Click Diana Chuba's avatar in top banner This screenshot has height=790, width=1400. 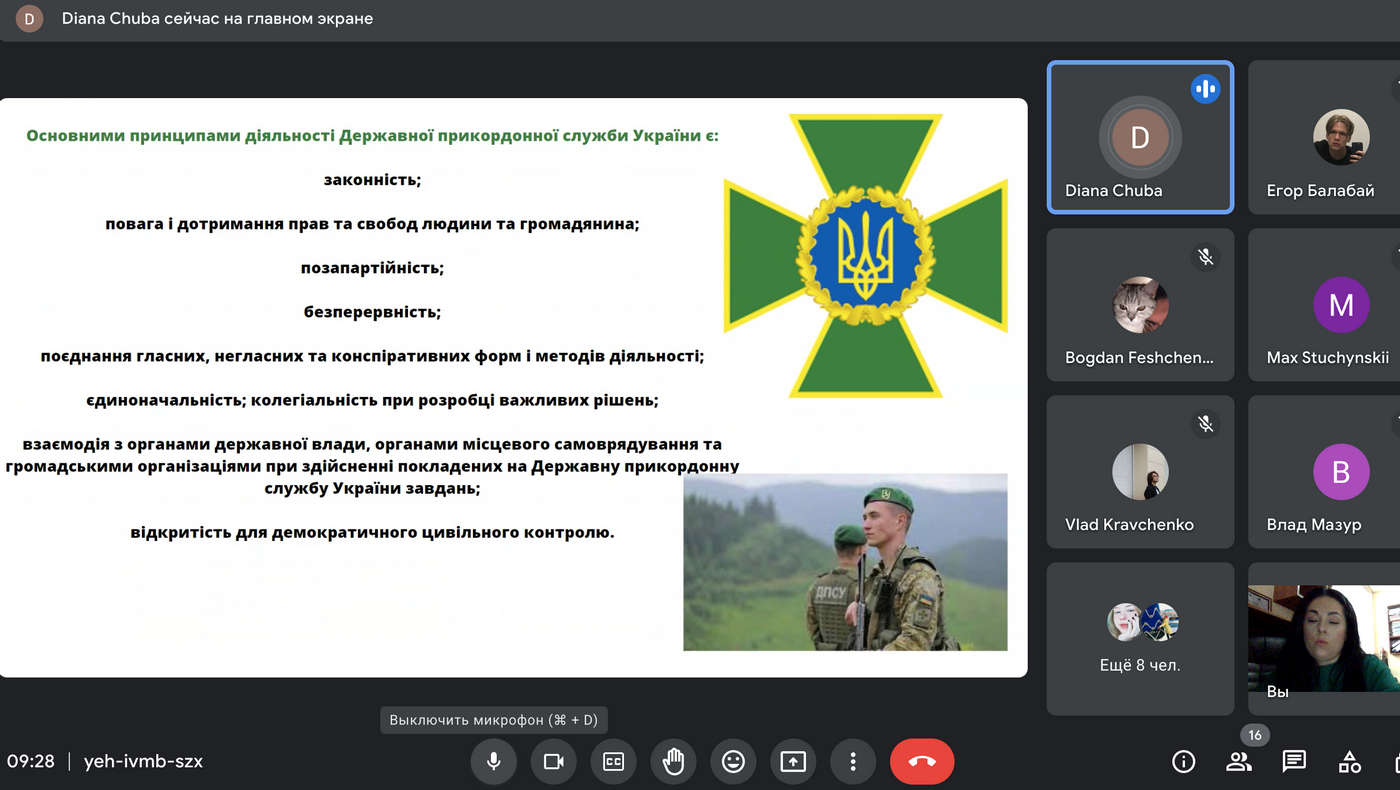pos(30,19)
